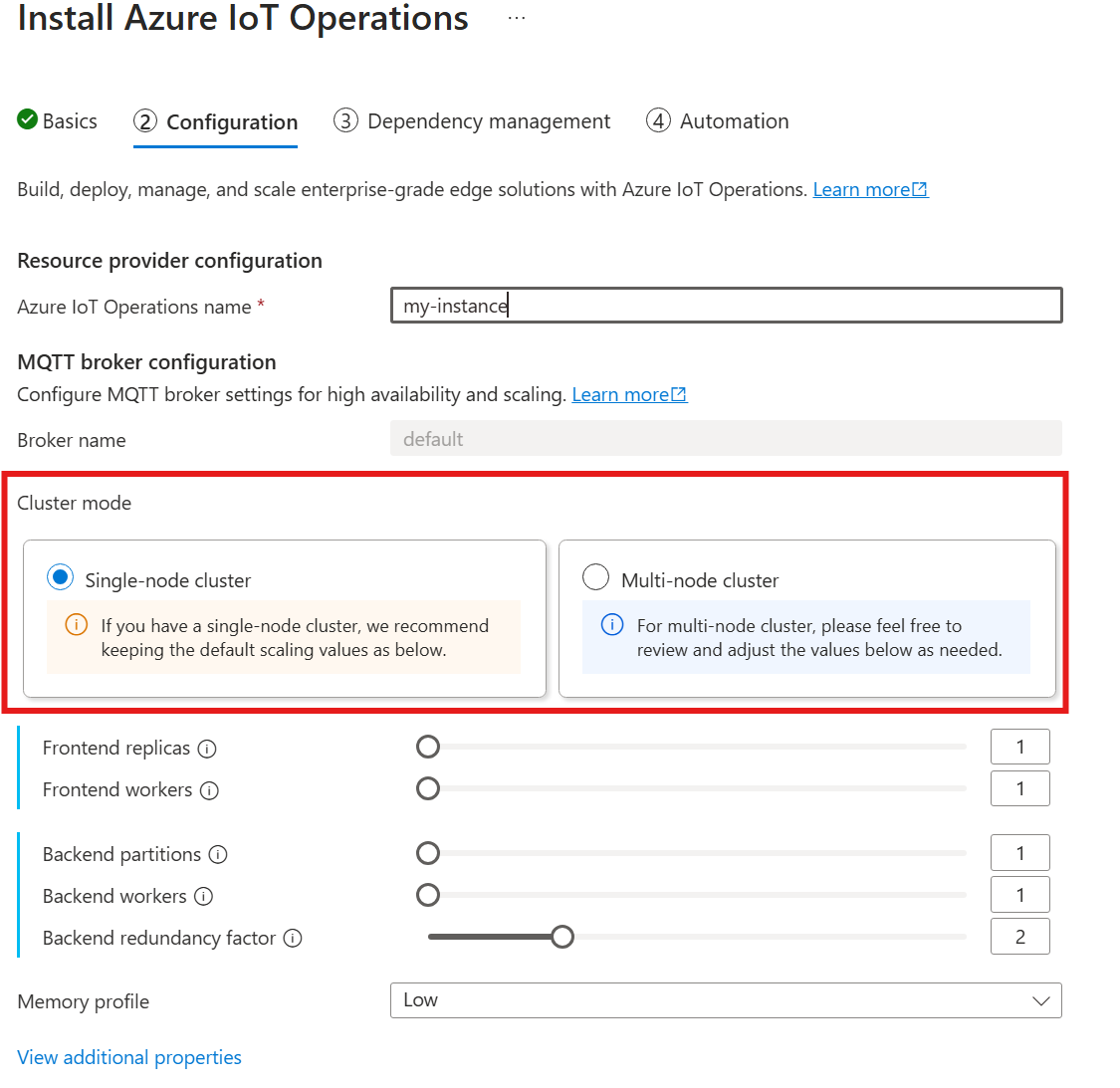Image resolution: width=1120 pixels, height=1088 pixels.
Task: Click View additional properties
Action: coord(128,1057)
